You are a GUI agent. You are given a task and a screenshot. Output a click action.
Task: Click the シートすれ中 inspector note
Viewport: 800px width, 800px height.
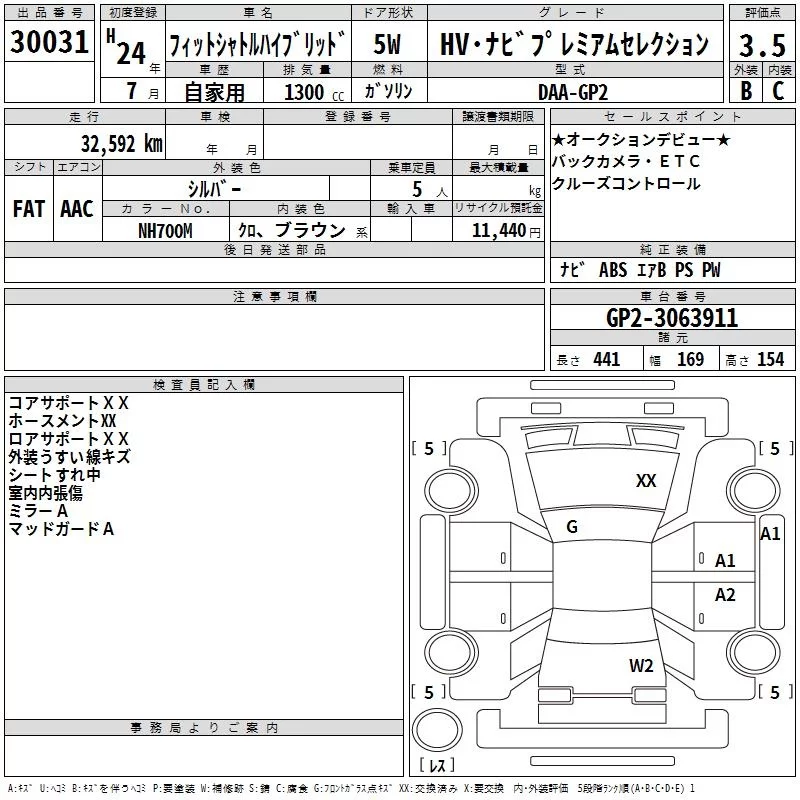click(54, 475)
